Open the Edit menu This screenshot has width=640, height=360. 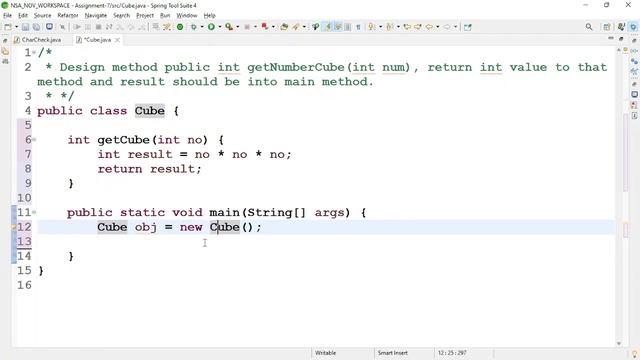pyautogui.click(x=23, y=16)
